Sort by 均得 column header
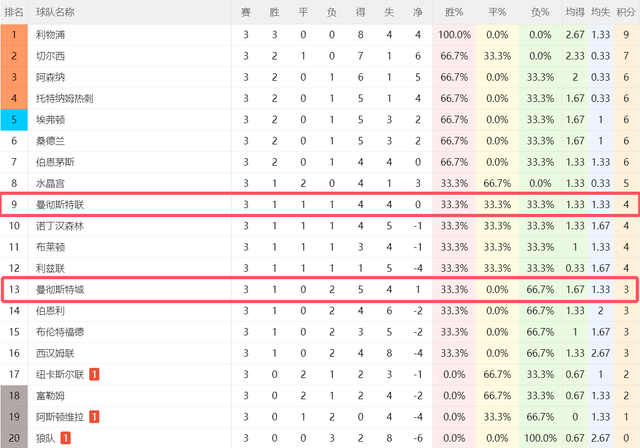 pos(574,12)
